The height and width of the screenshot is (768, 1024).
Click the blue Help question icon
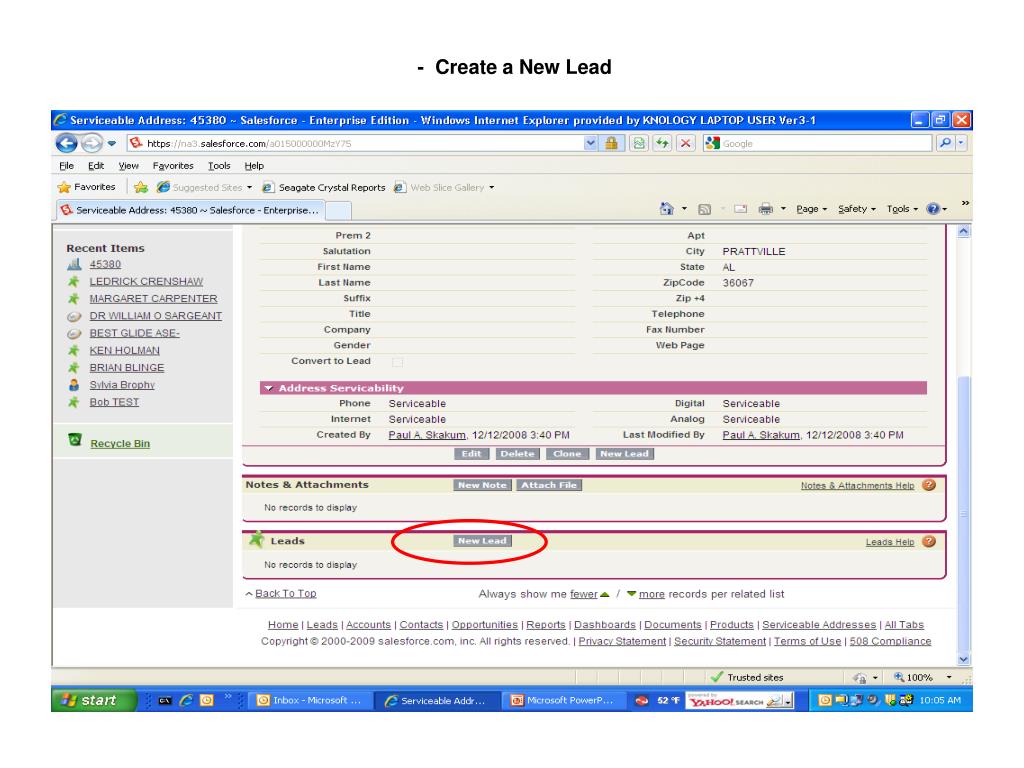pos(933,209)
